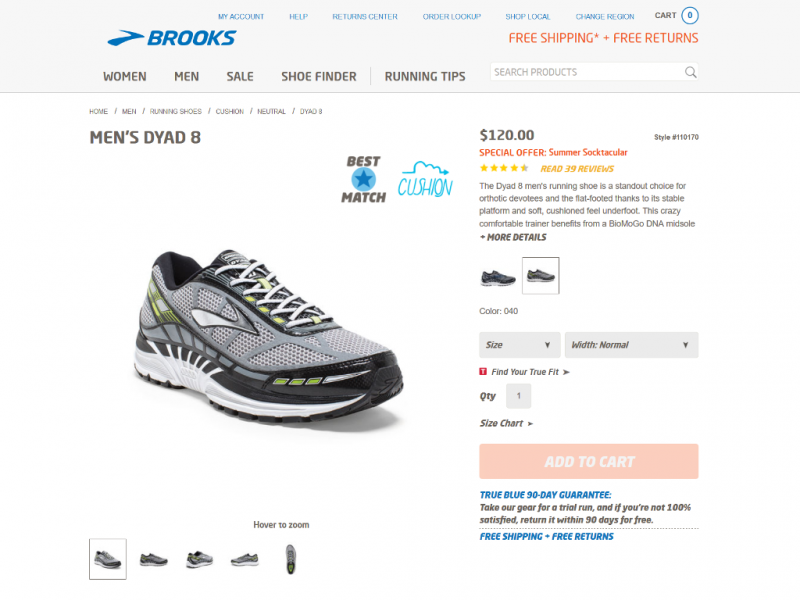
Task: Click the Brooks logo
Action: tap(171, 38)
